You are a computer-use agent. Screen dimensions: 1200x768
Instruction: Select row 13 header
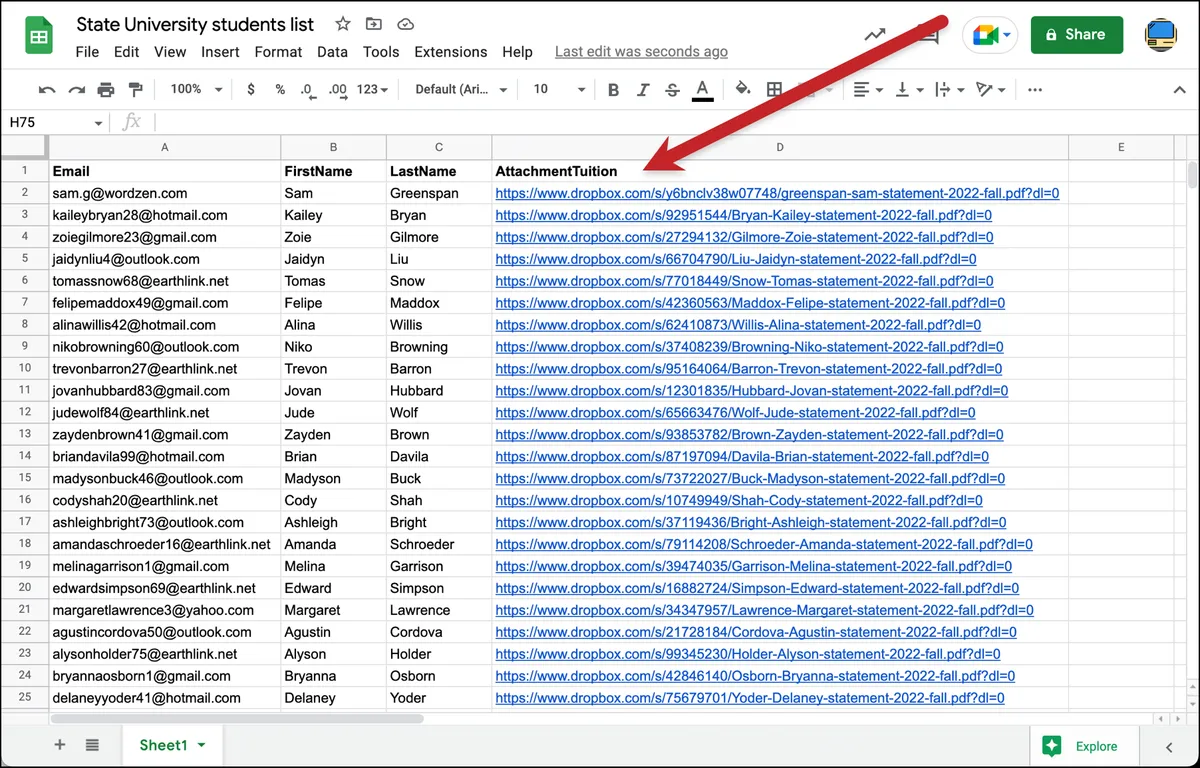click(25, 435)
